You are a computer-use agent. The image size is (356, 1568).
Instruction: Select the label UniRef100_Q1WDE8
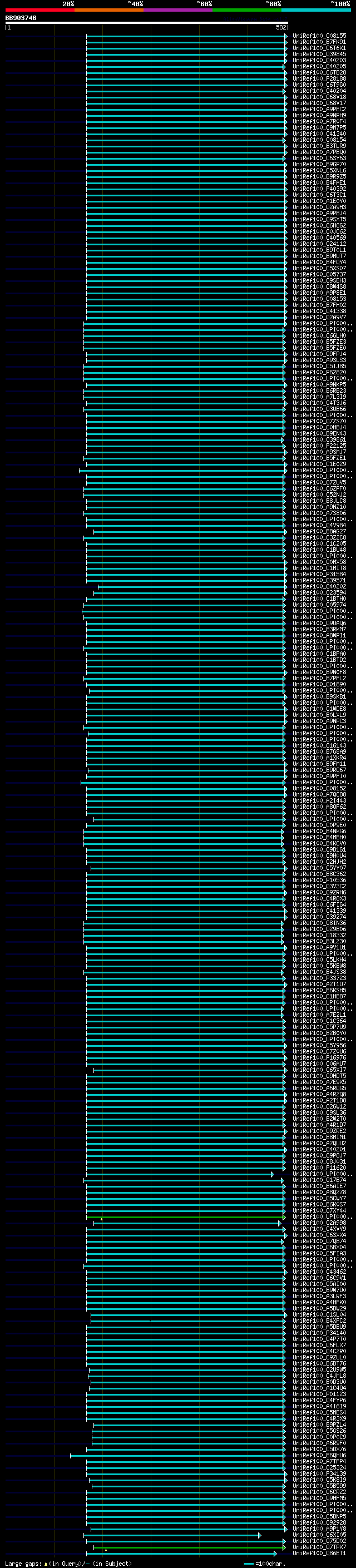pos(319,709)
